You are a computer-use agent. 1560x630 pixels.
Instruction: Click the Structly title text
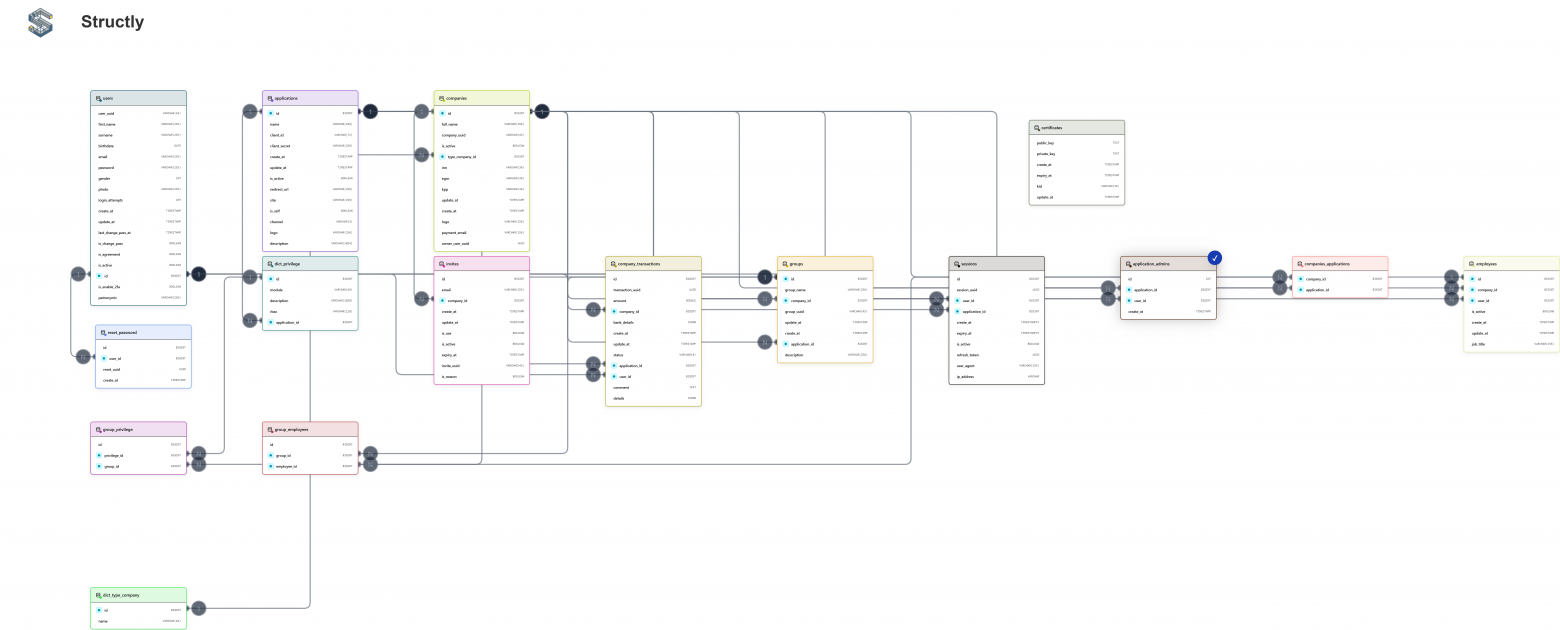click(112, 22)
